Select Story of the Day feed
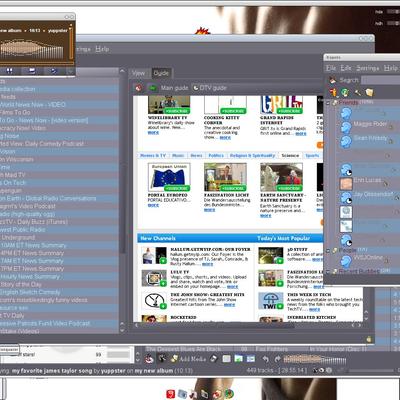The height and width of the screenshot is (400, 400). pyautogui.click(x=59, y=284)
